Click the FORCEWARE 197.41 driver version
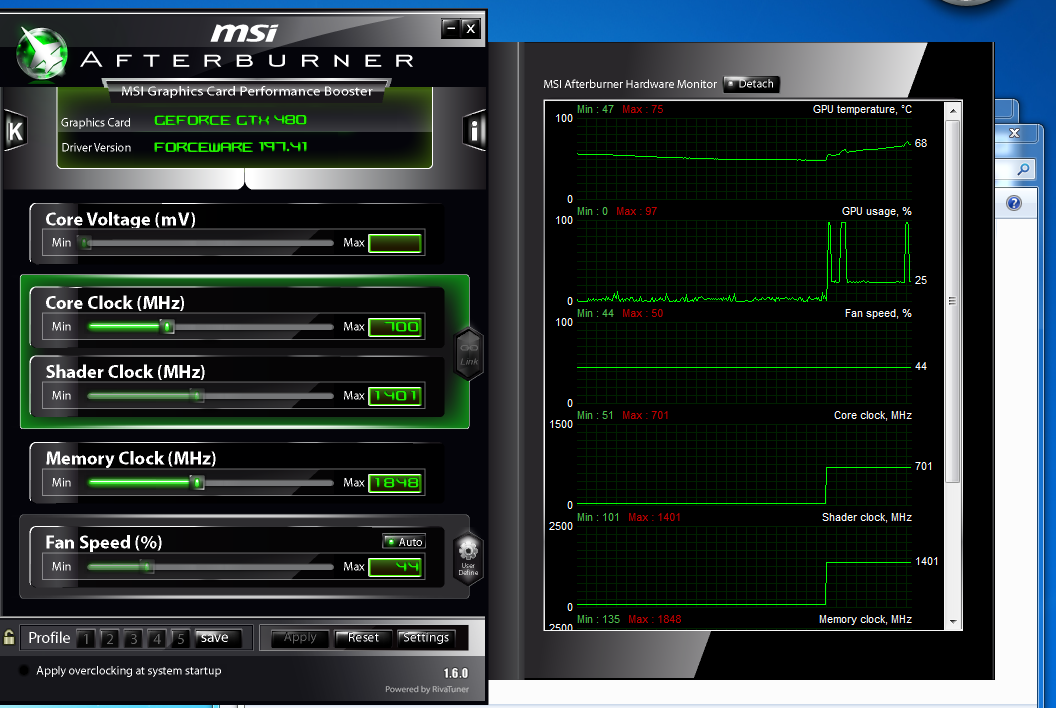This screenshot has height=708, width=1056. click(x=230, y=147)
